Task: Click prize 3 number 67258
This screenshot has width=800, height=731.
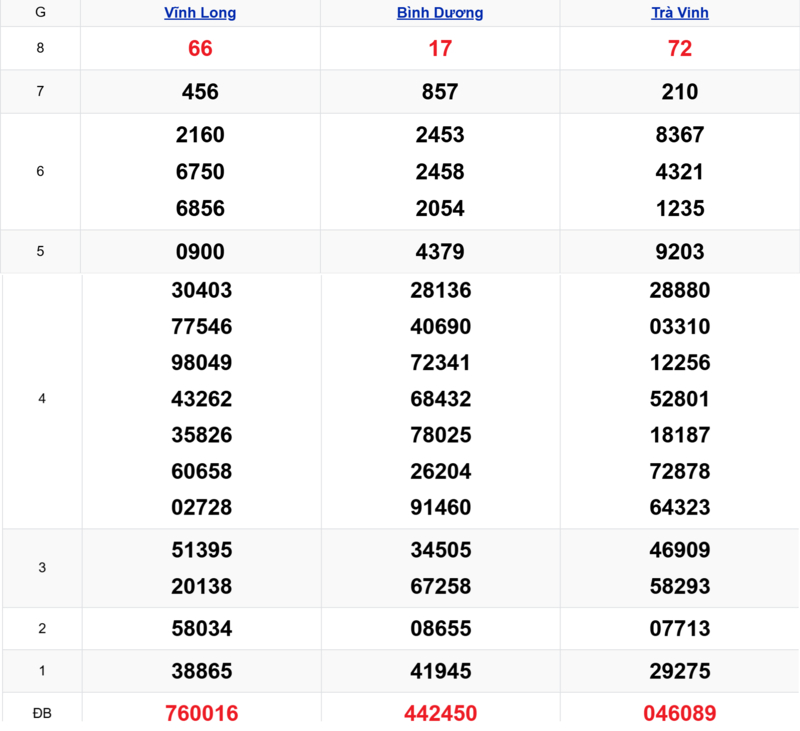Action: 440,586
